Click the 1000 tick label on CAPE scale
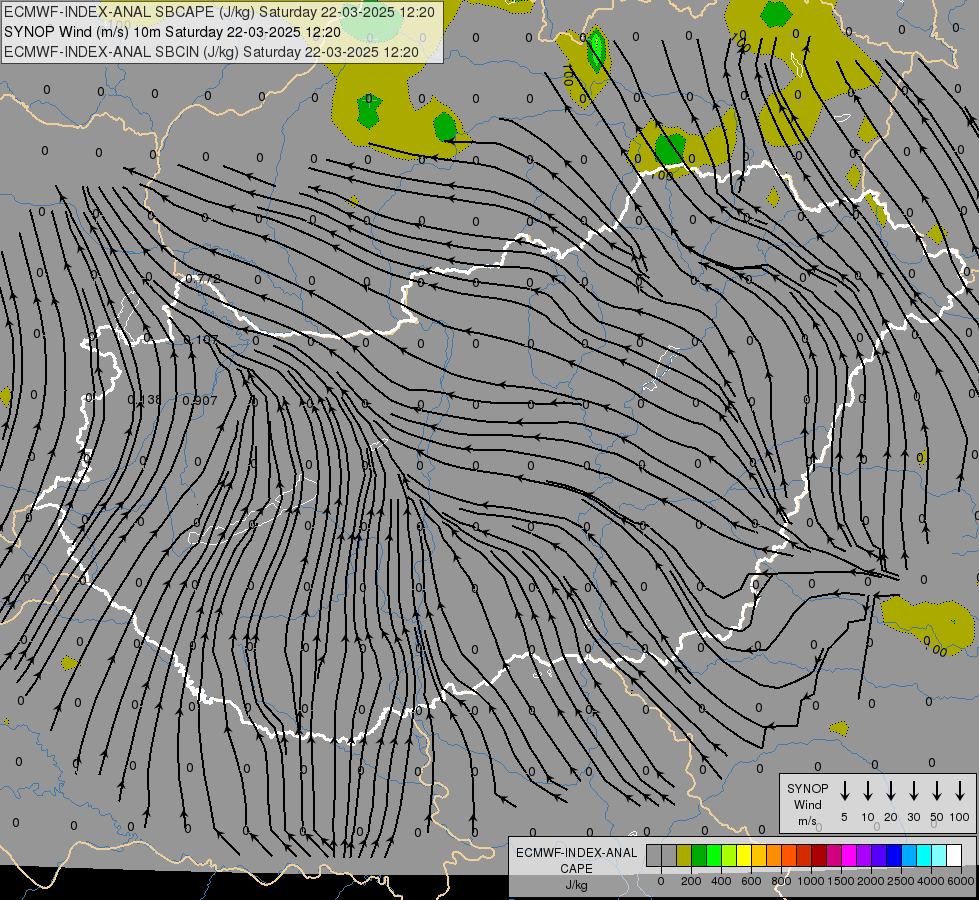 point(810,881)
